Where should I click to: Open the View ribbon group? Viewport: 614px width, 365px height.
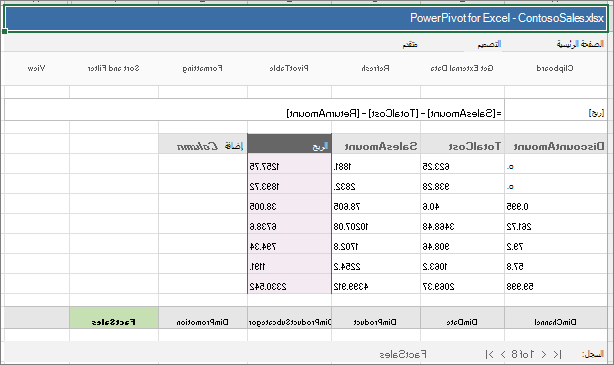tap(36, 68)
